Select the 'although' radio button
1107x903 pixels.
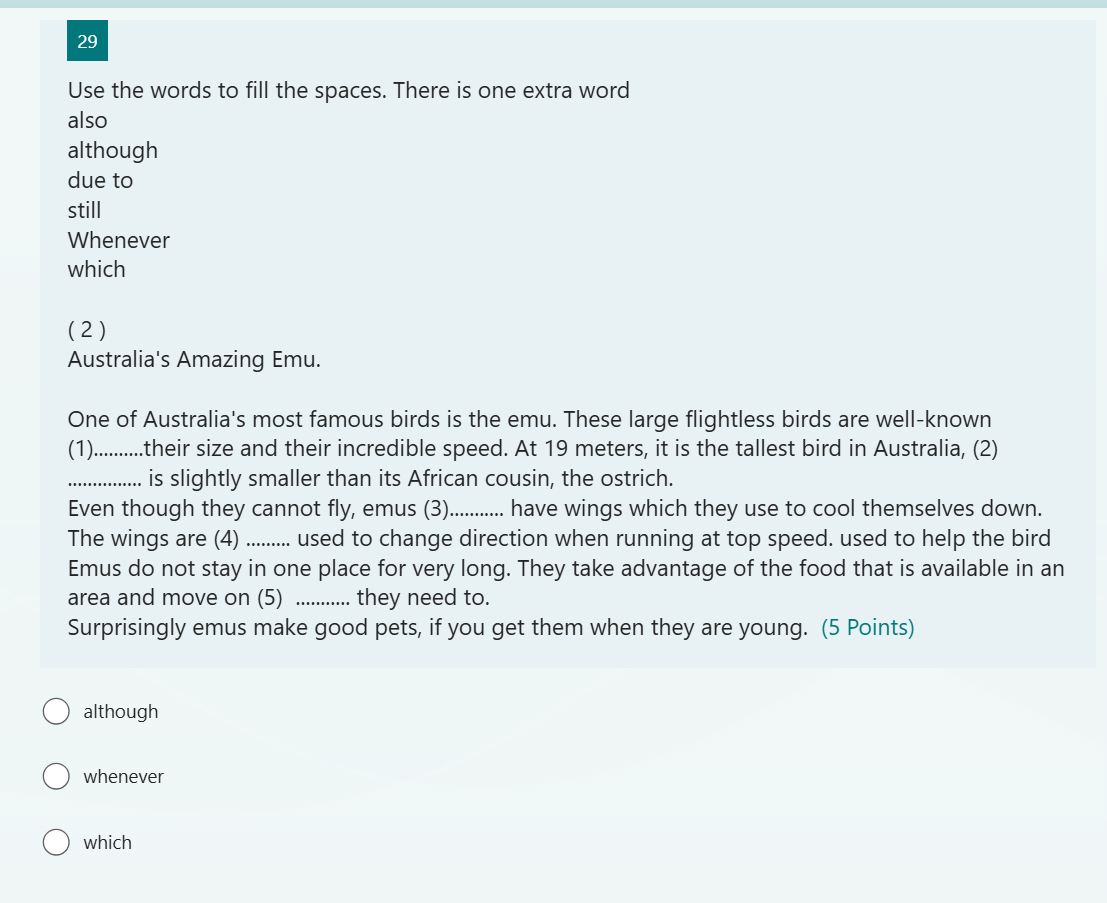click(56, 711)
